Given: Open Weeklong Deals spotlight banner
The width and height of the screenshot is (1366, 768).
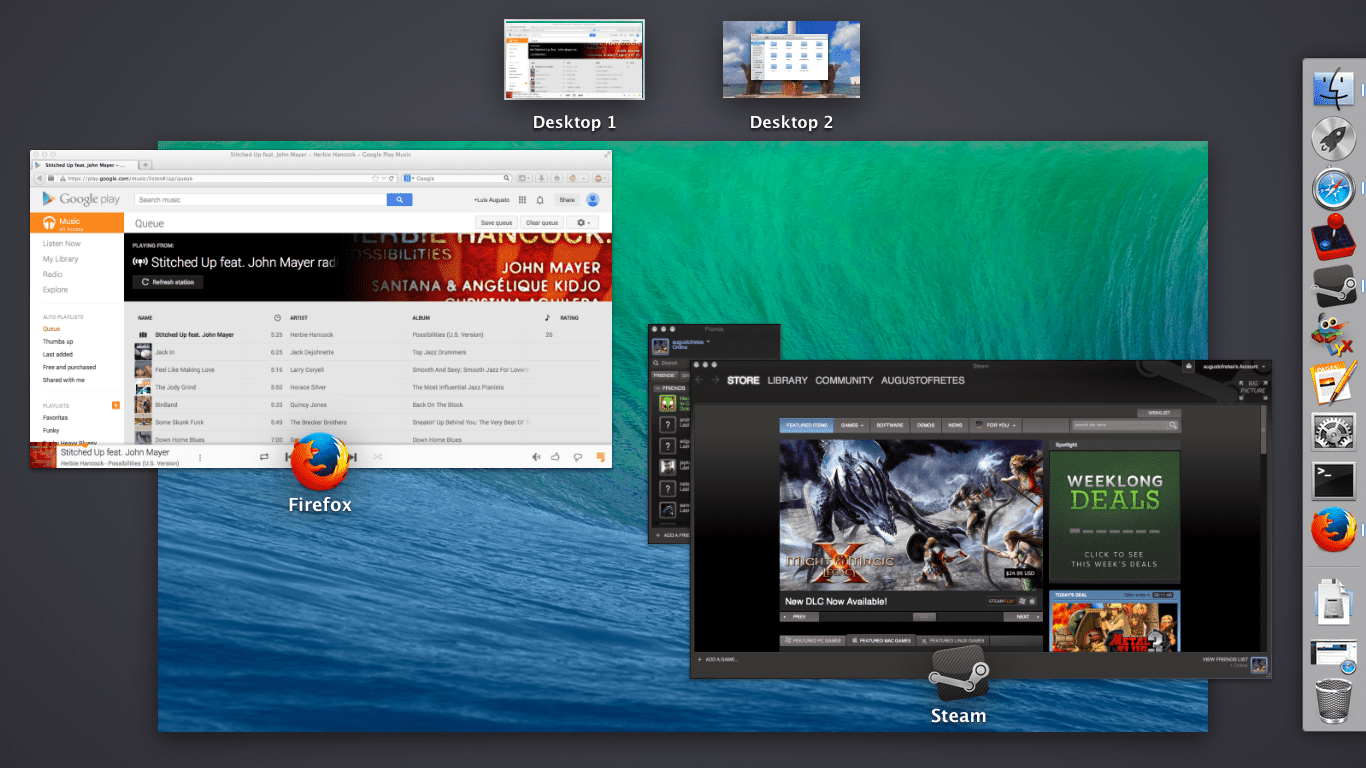Looking at the screenshot, I should point(1114,517).
